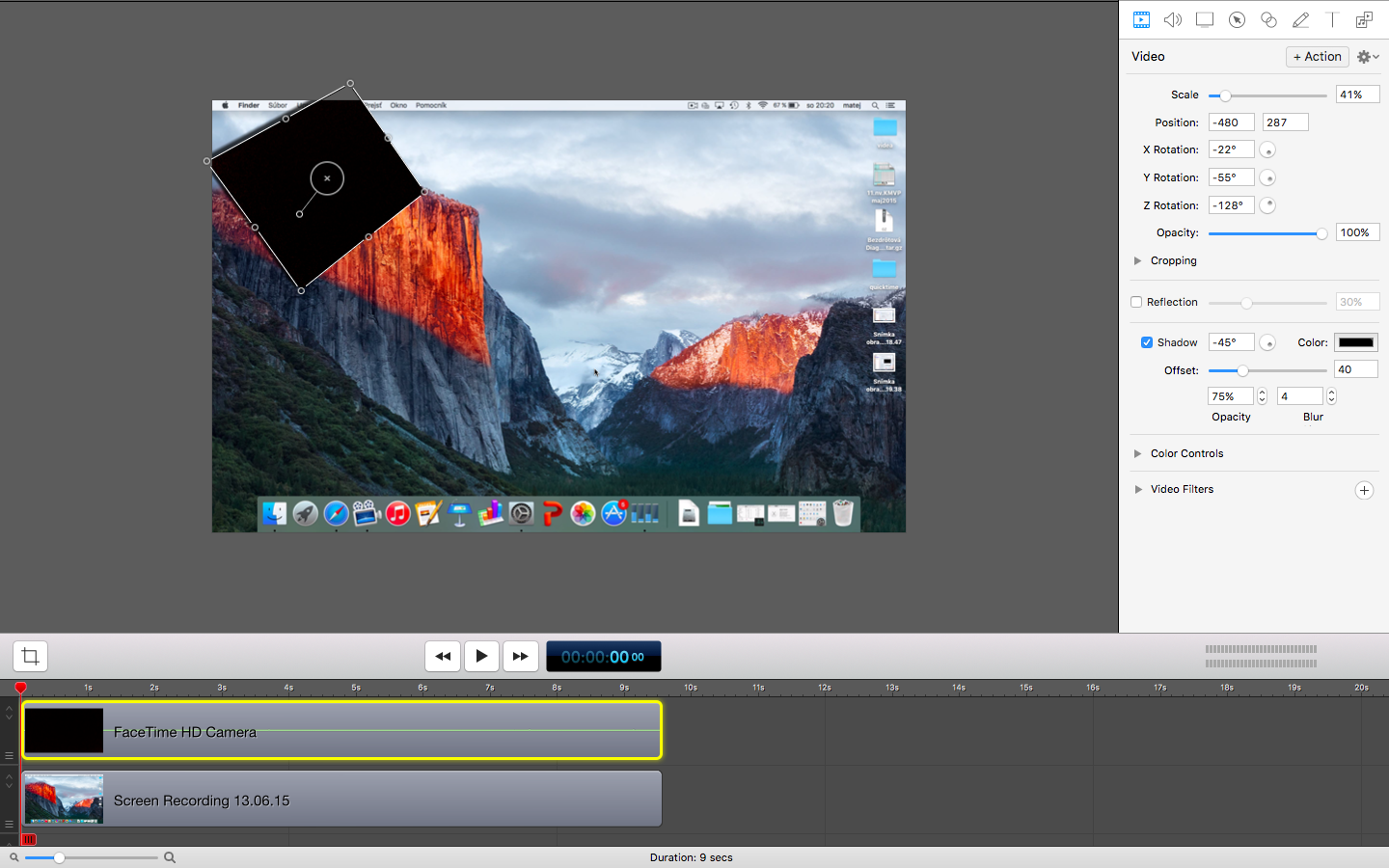Click the red marker icon below tracks
The image size is (1389, 868).
pyautogui.click(x=29, y=840)
